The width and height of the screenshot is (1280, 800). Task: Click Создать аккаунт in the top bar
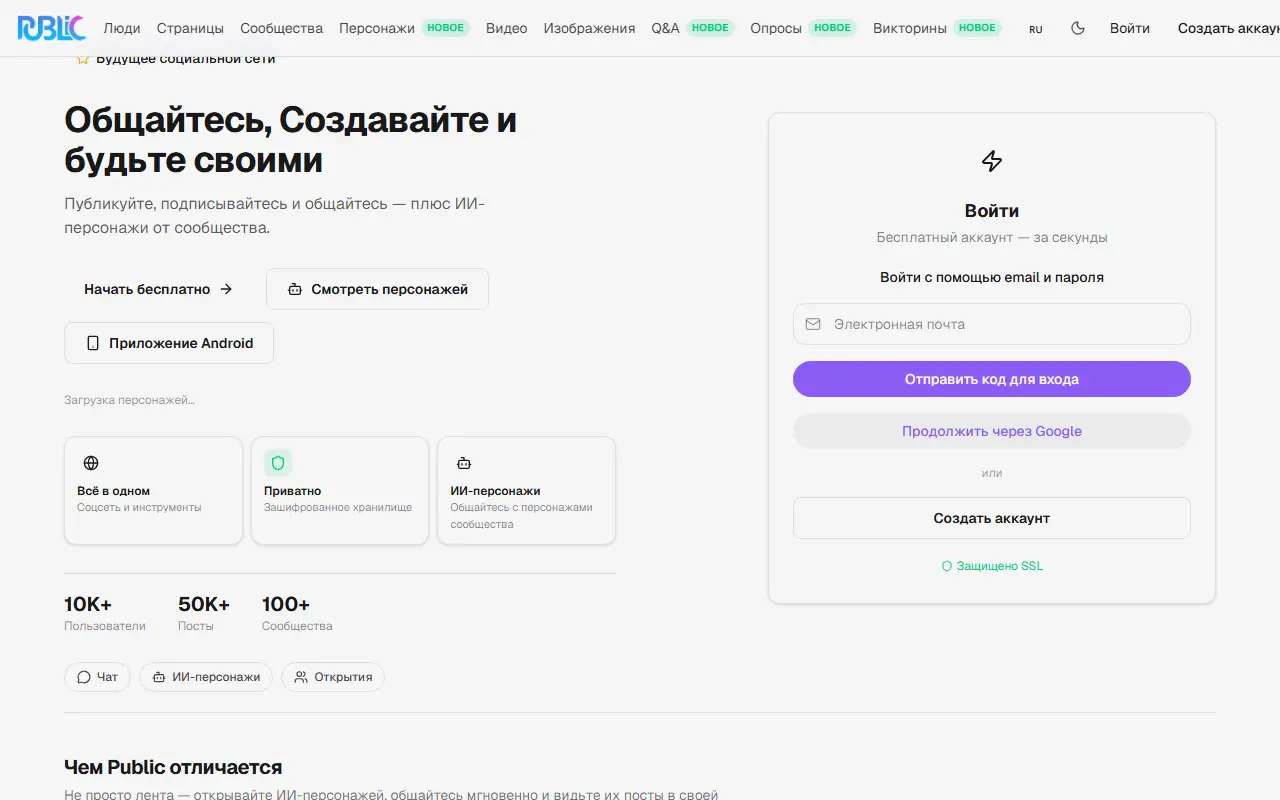tap(1228, 28)
